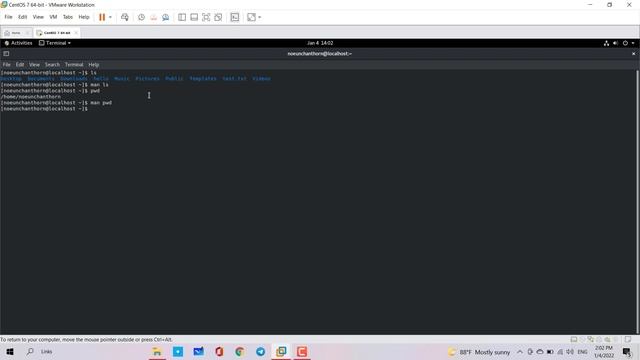Screen dimensions: 640x360
Task: Click the Windows tray volume icon
Action: pyautogui.click(x=570, y=352)
